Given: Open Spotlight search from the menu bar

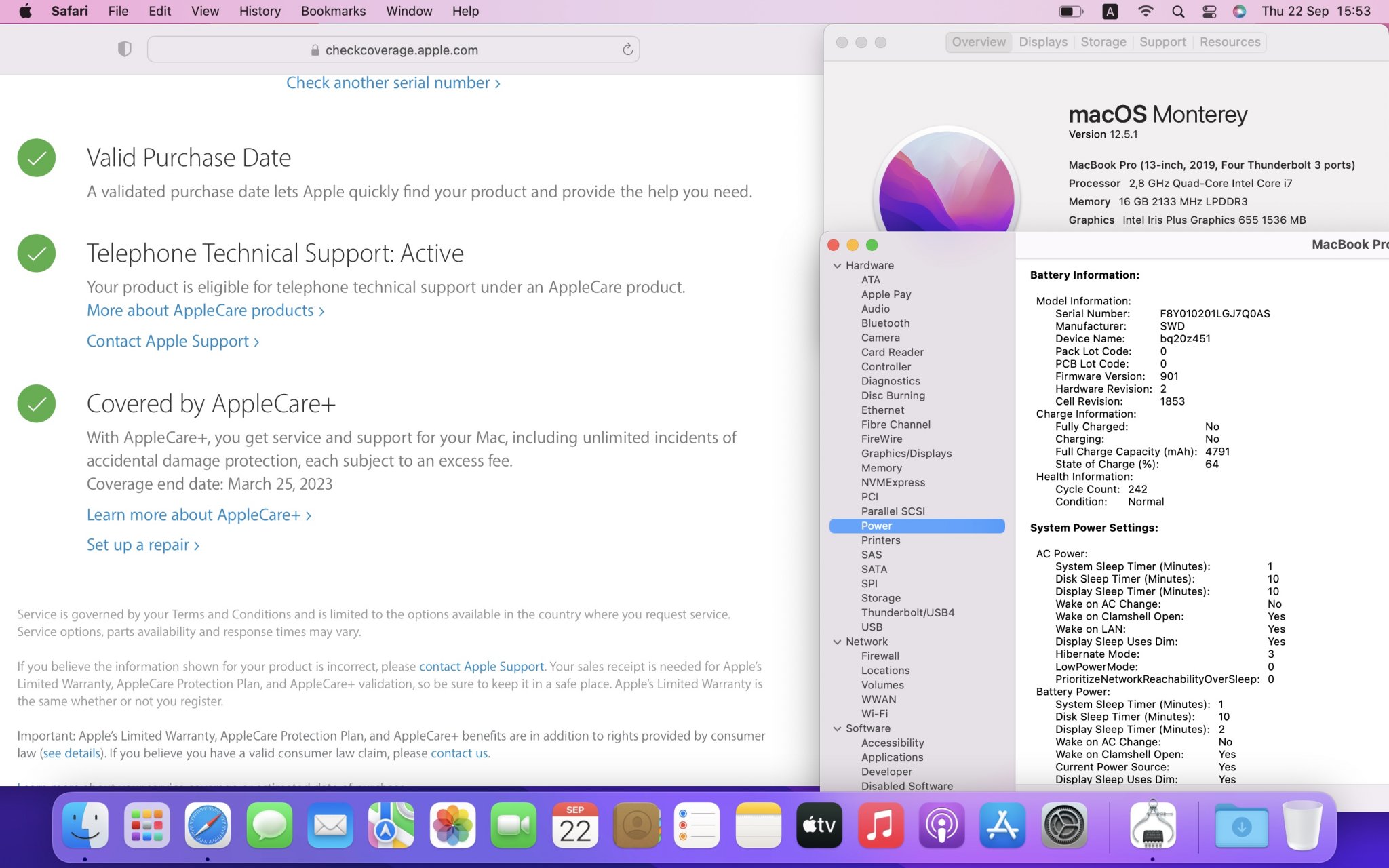Looking at the screenshot, I should (x=1178, y=12).
